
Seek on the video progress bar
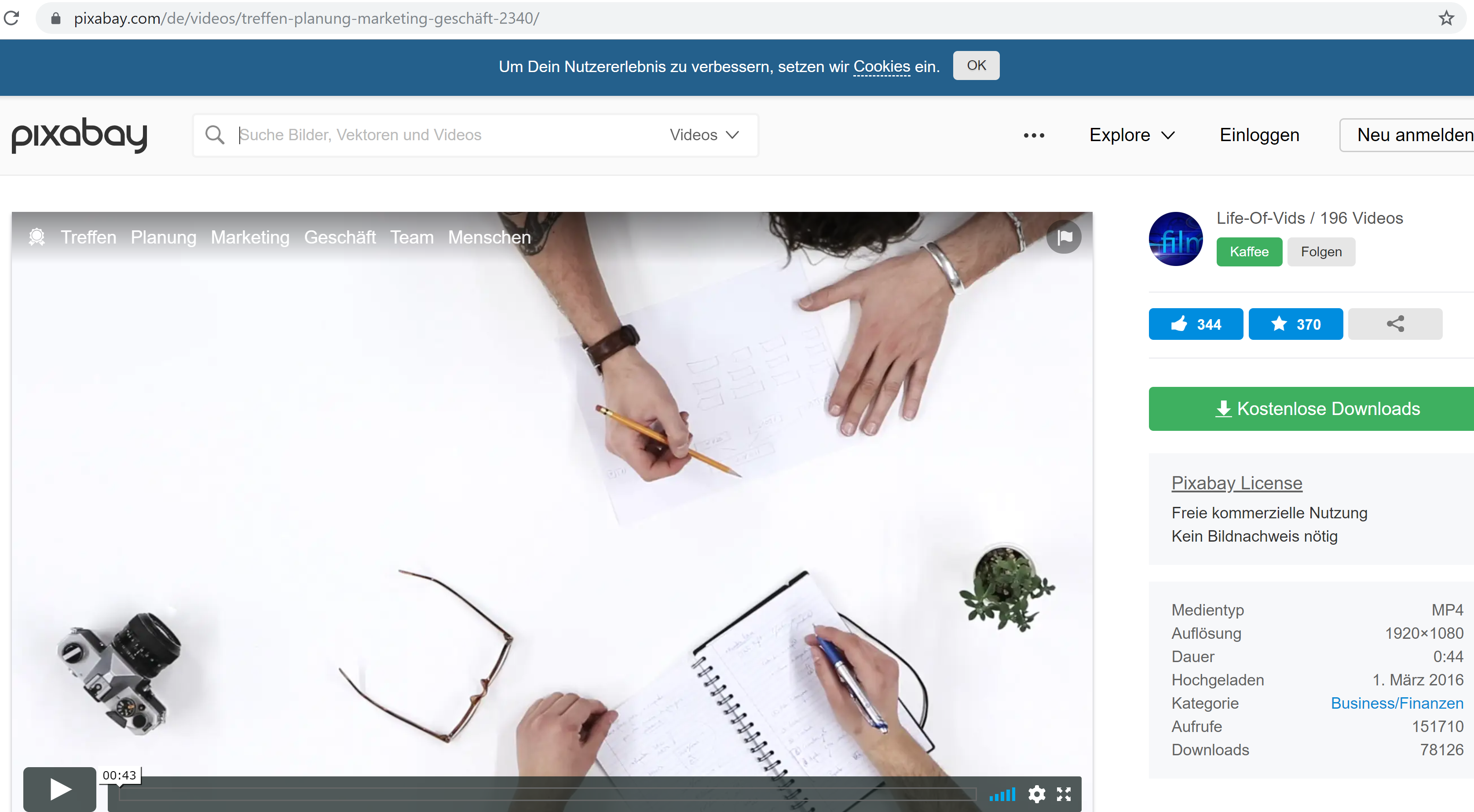point(546,794)
